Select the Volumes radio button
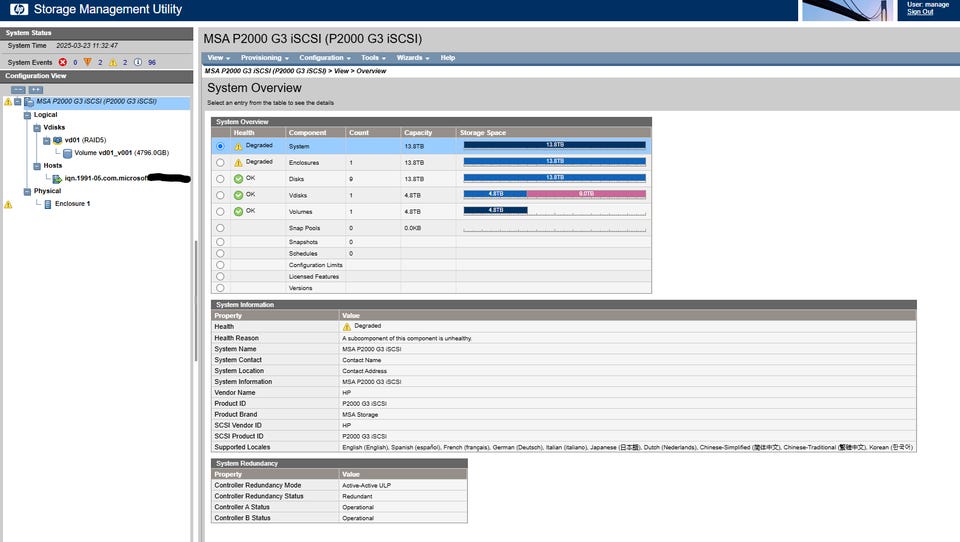This screenshot has height=542, width=960. click(x=220, y=211)
